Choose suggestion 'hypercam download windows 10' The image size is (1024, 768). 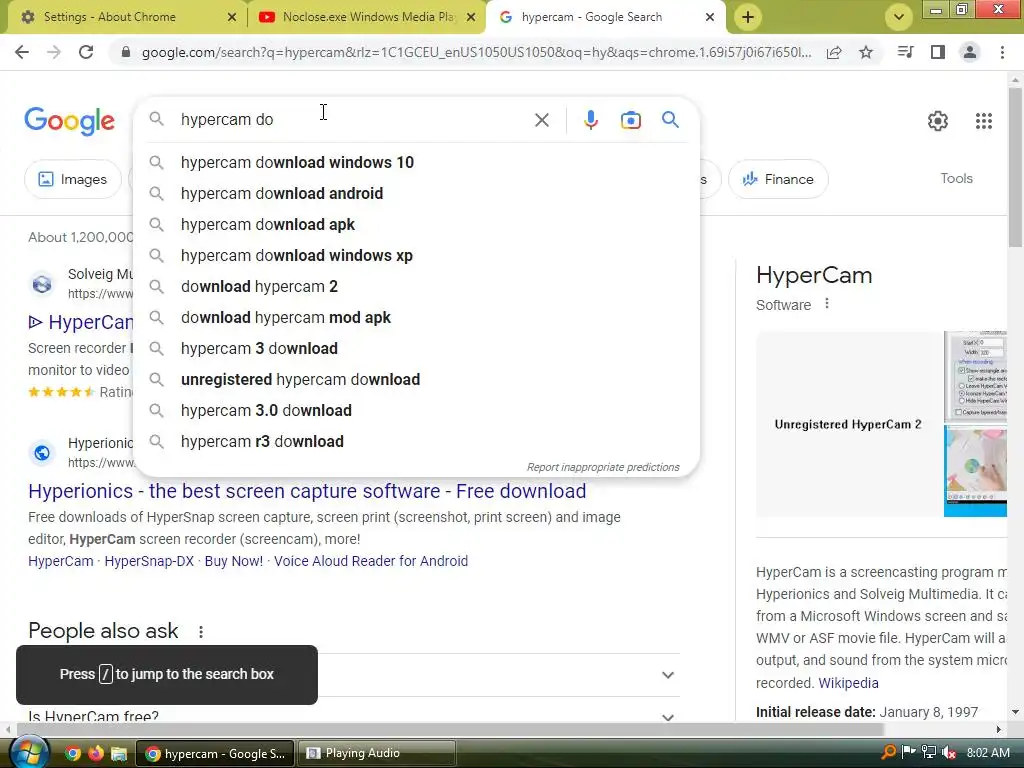(x=416, y=163)
